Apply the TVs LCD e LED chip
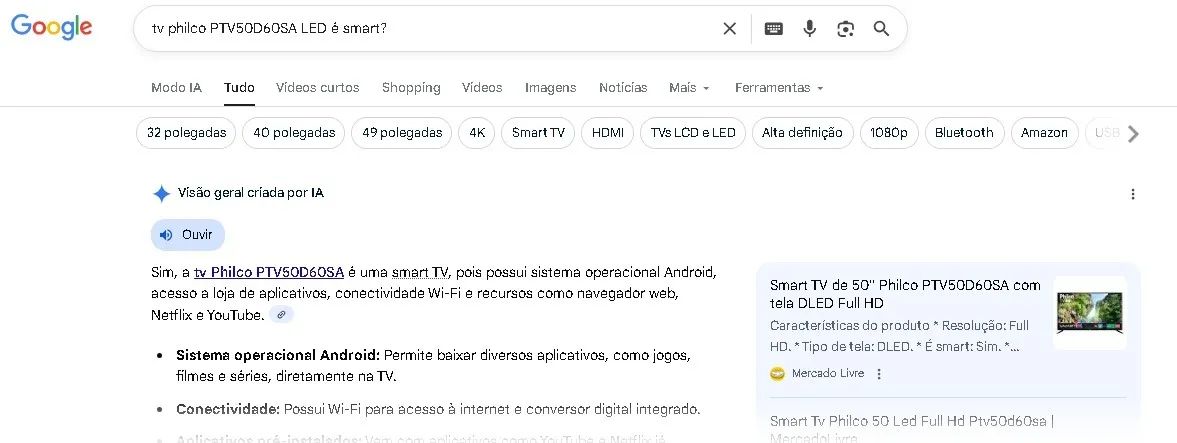The image size is (1177, 443). pos(693,133)
